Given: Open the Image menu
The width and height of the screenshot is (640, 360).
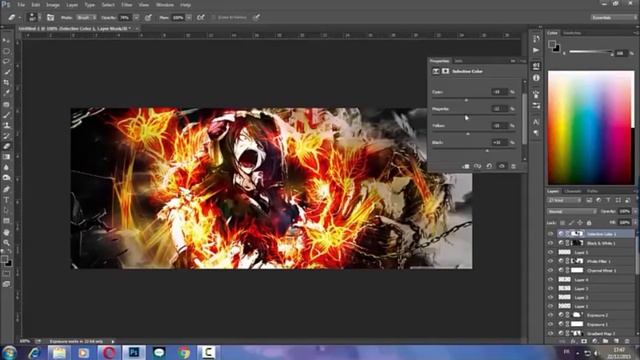Looking at the screenshot, I should click(x=53, y=5).
